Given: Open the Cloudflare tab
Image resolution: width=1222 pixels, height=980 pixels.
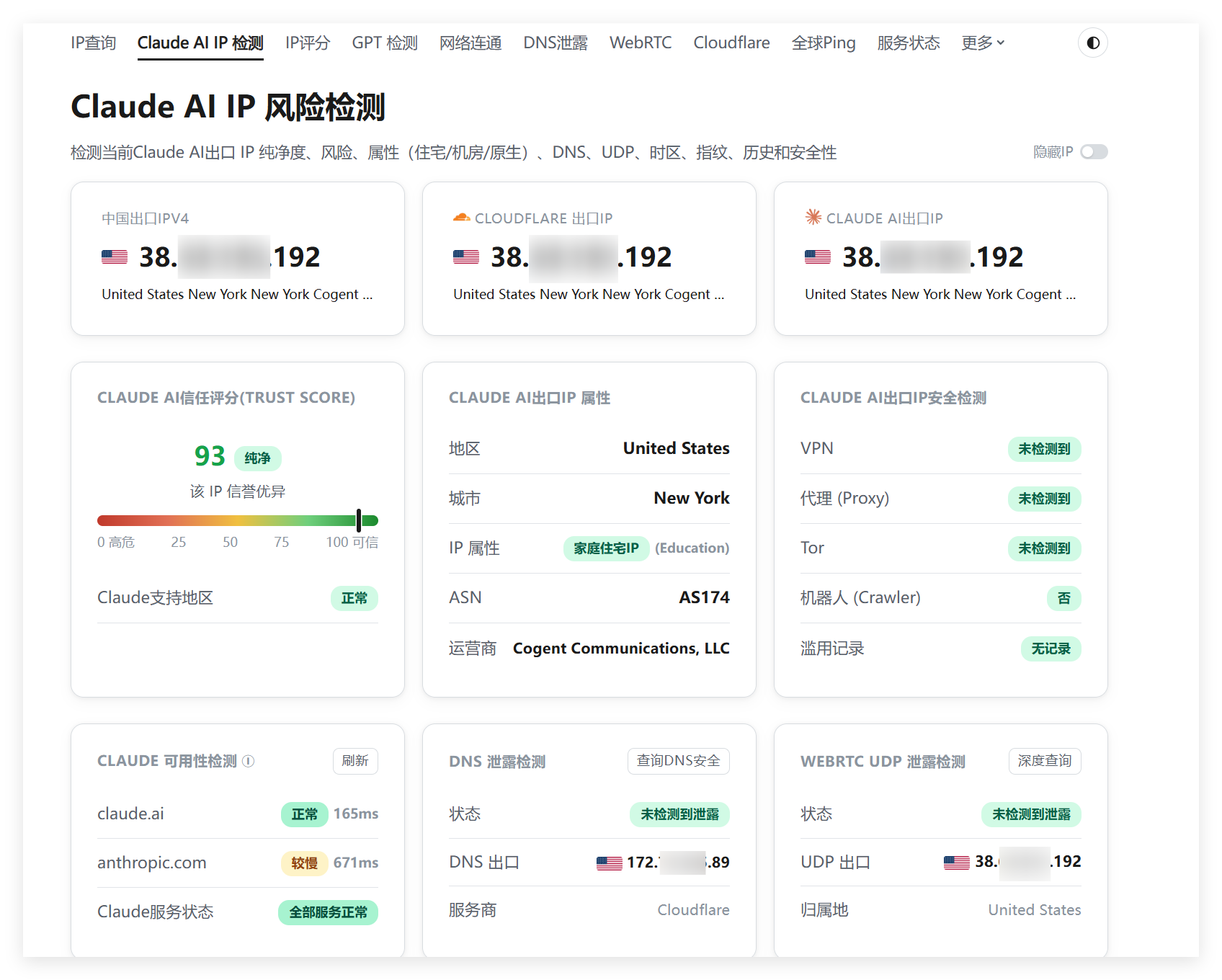Looking at the screenshot, I should tap(731, 43).
